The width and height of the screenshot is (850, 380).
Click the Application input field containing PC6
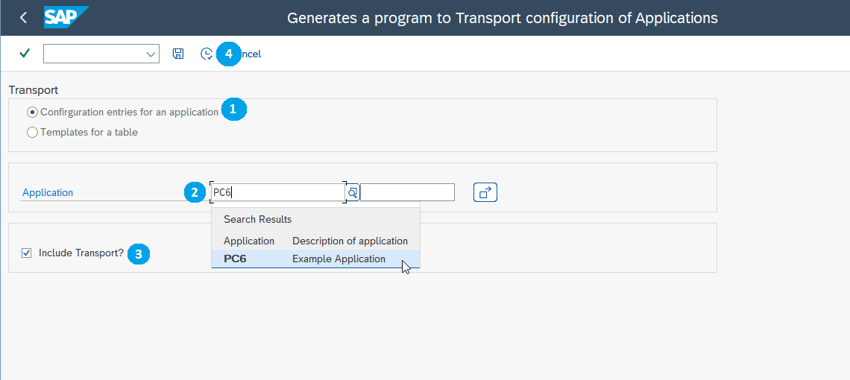(277, 192)
